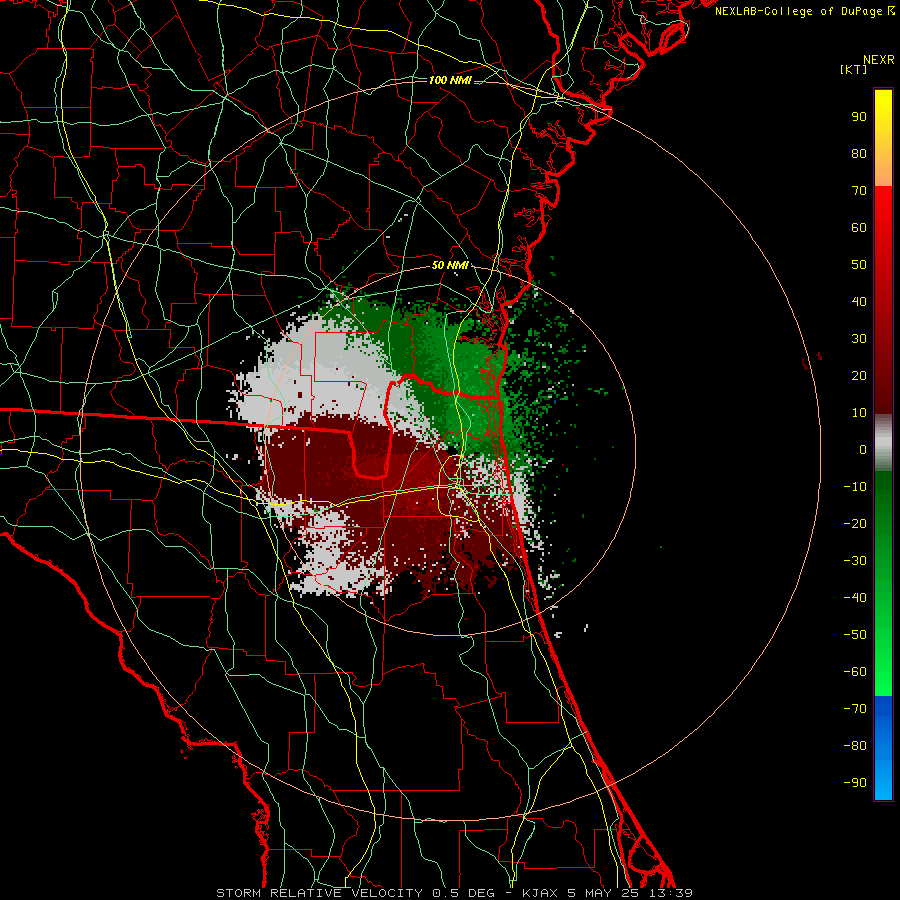Click the blue bottom segment of color bar
Viewport: 900px width, 900px height.
883,747
